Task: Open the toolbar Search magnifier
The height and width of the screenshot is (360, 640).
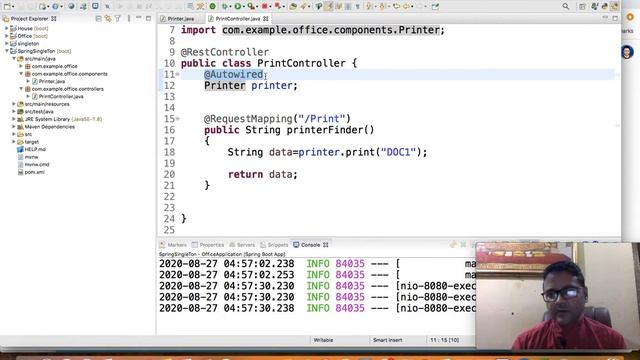Action: pyautogui.click(x=566, y=7)
